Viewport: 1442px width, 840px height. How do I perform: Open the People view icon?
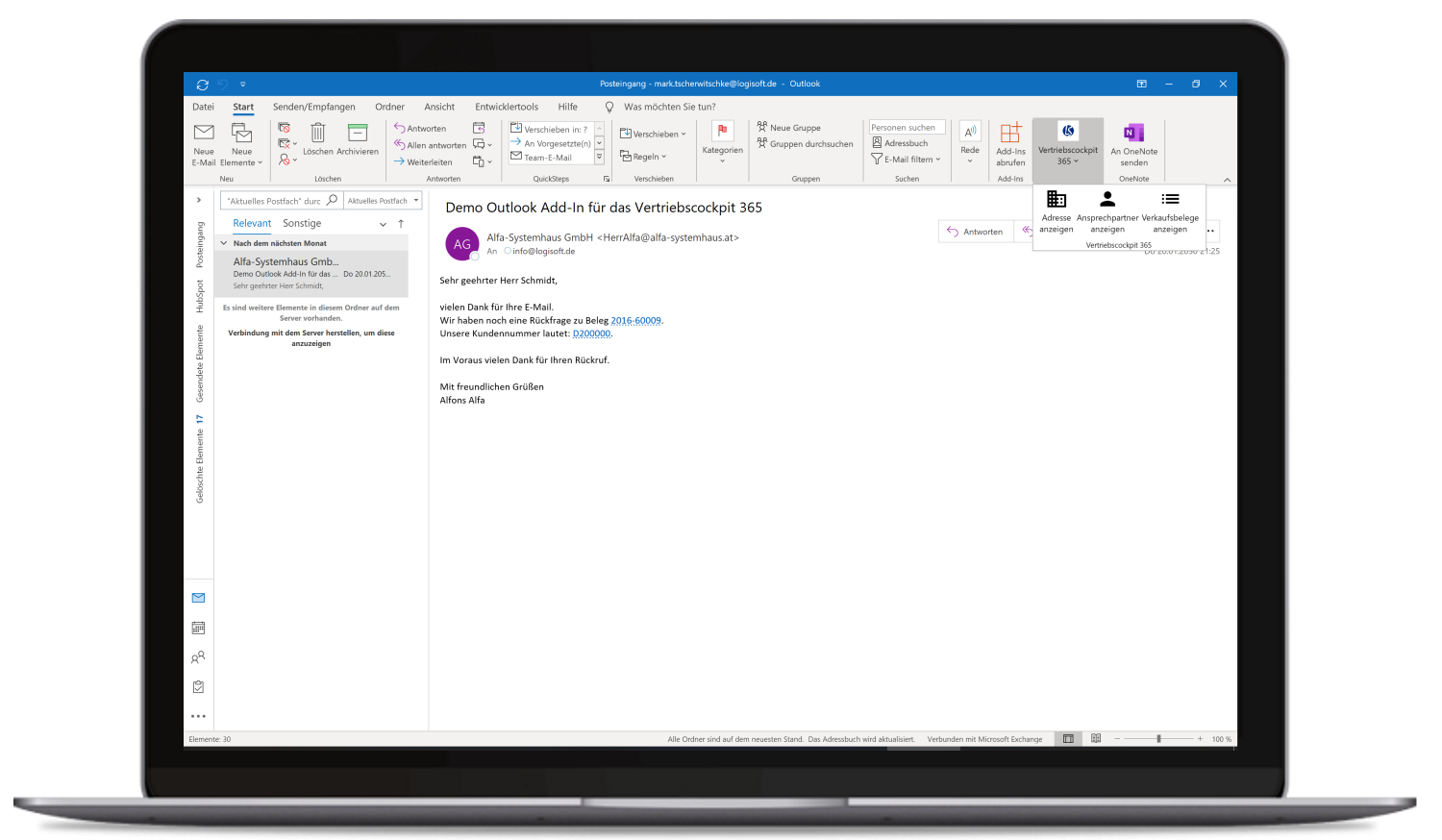click(x=198, y=657)
